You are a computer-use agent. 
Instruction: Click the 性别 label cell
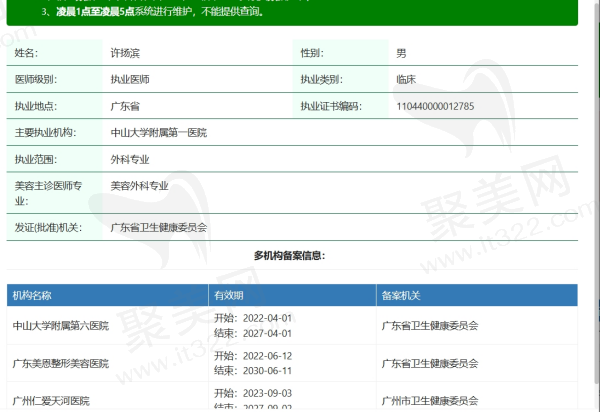[341, 52]
